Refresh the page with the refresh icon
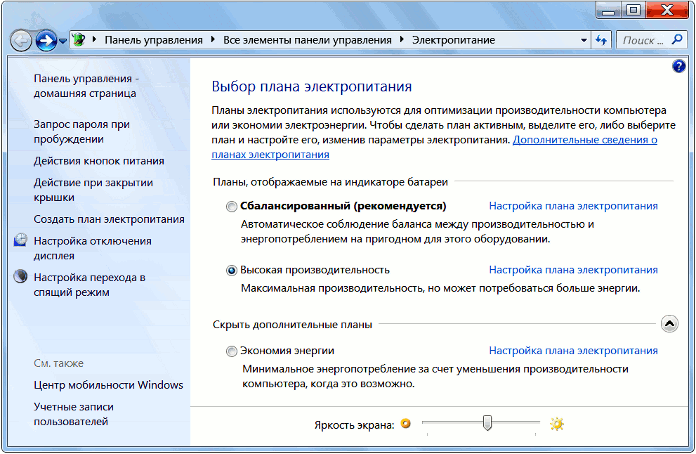696x454 pixels. 601,40
